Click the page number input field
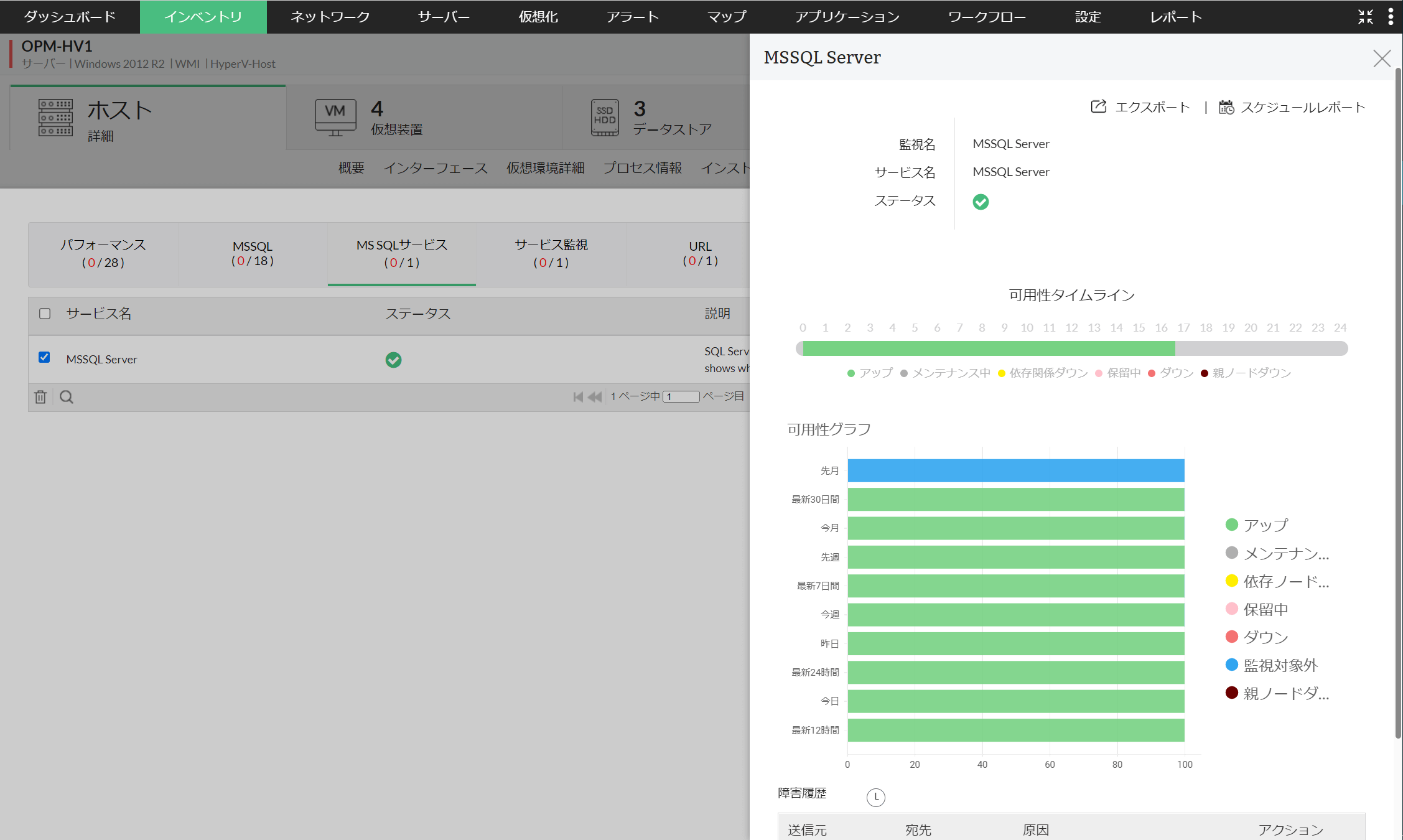This screenshot has width=1403, height=840. (681, 396)
